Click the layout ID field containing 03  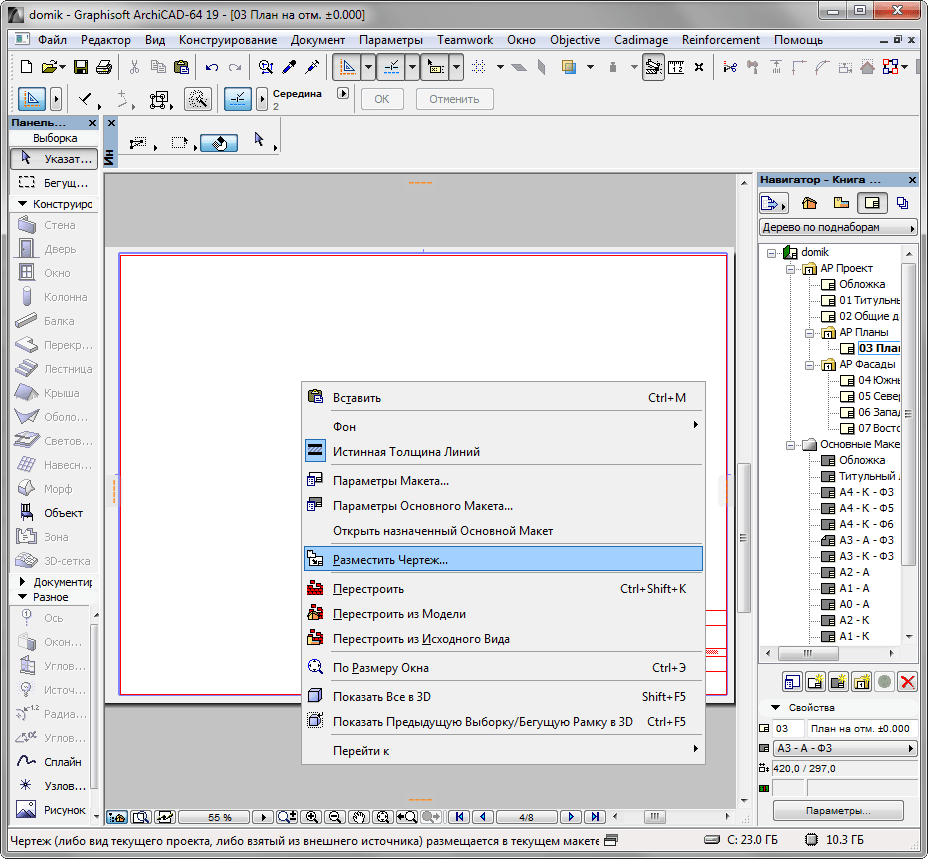788,729
